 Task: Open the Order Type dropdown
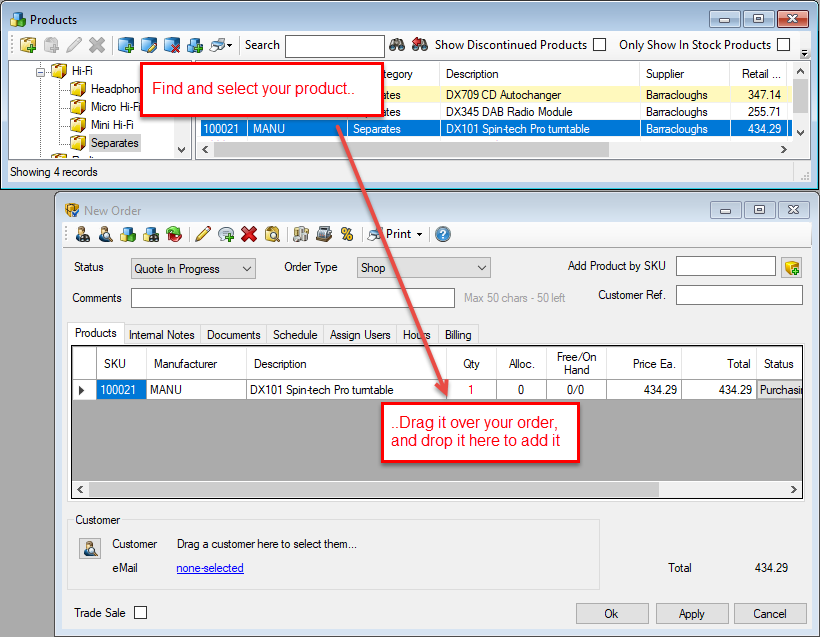pyautogui.click(x=423, y=268)
